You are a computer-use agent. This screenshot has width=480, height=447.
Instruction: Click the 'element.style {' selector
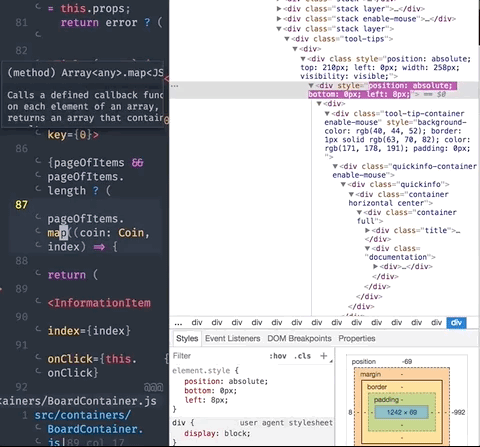pyautogui.click(x=205, y=370)
